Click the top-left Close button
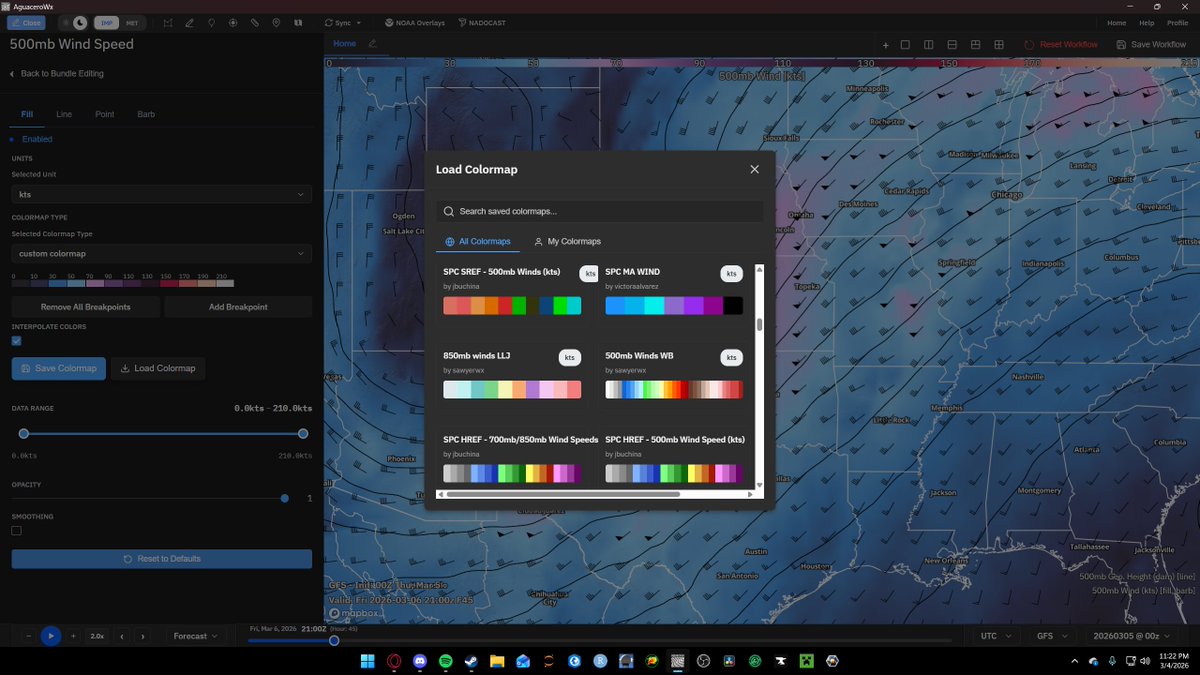Screen dimensions: 1200x675 click(26, 22)
